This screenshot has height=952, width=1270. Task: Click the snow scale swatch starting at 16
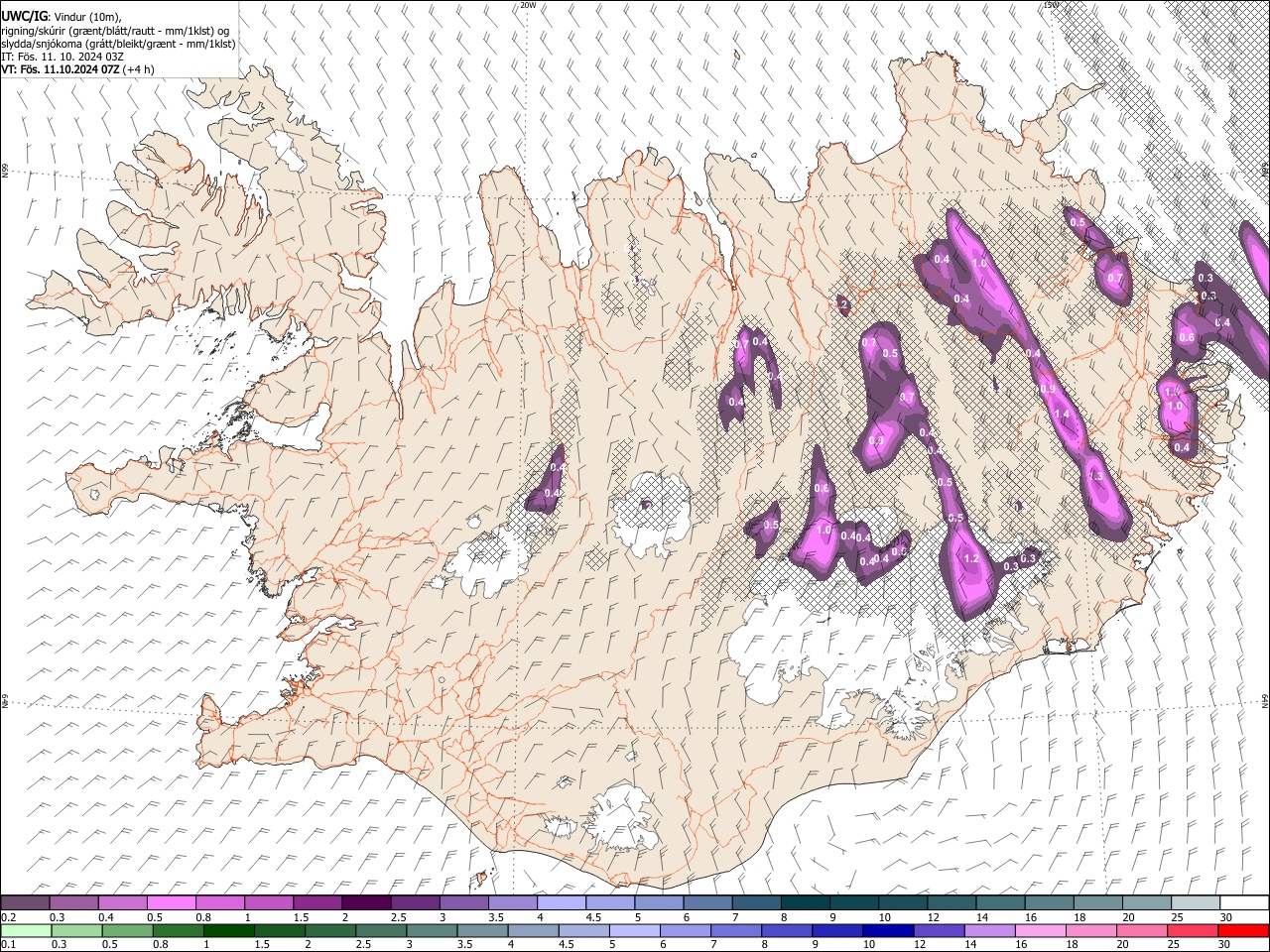[x=1049, y=903]
